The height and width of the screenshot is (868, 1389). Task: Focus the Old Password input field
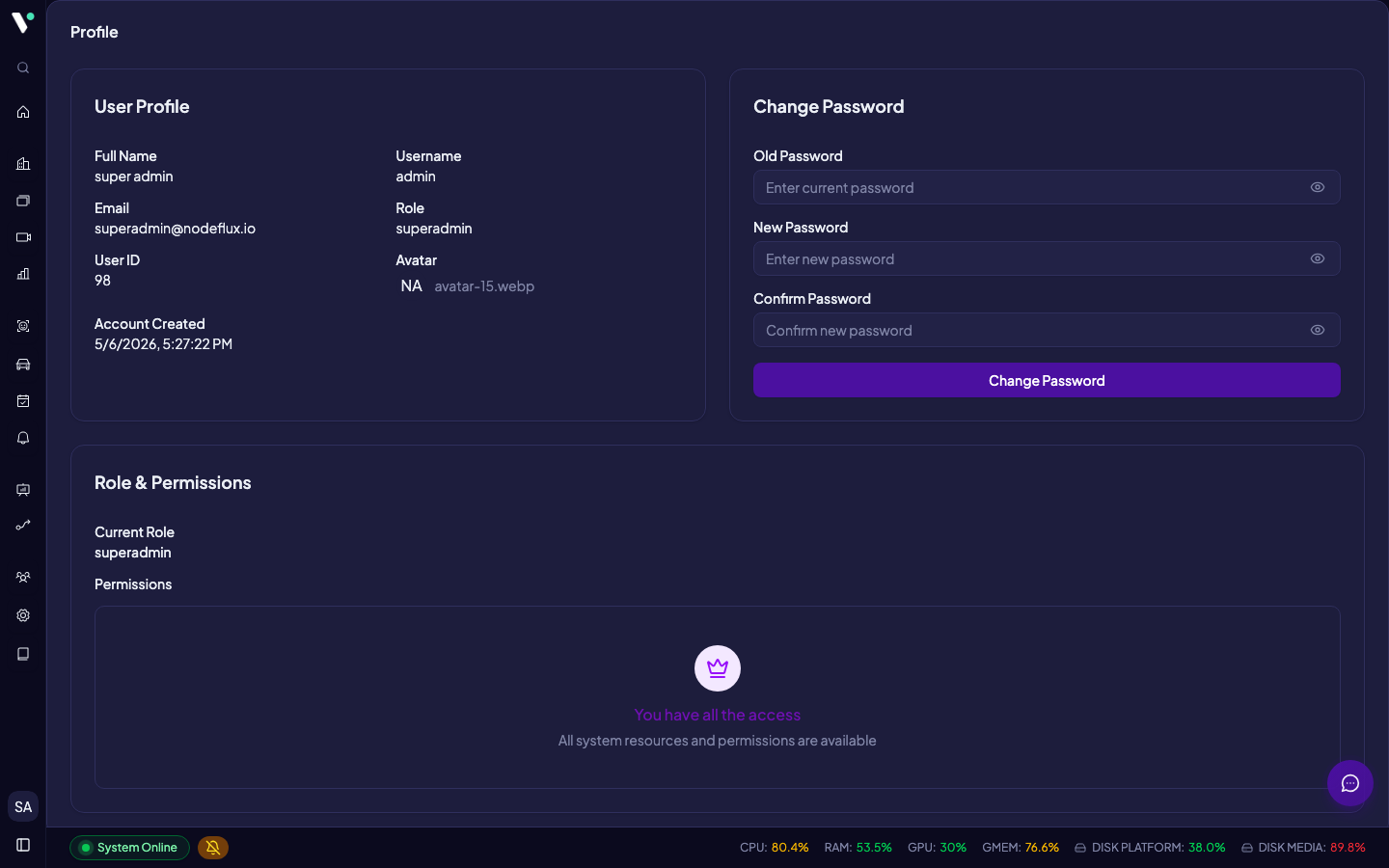click(x=1047, y=187)
